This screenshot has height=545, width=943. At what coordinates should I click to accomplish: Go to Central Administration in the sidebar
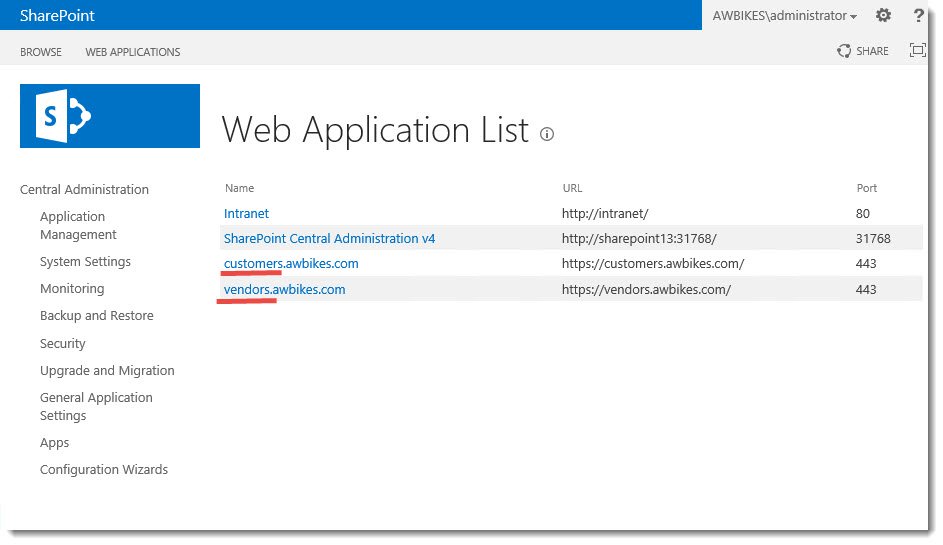84,189
